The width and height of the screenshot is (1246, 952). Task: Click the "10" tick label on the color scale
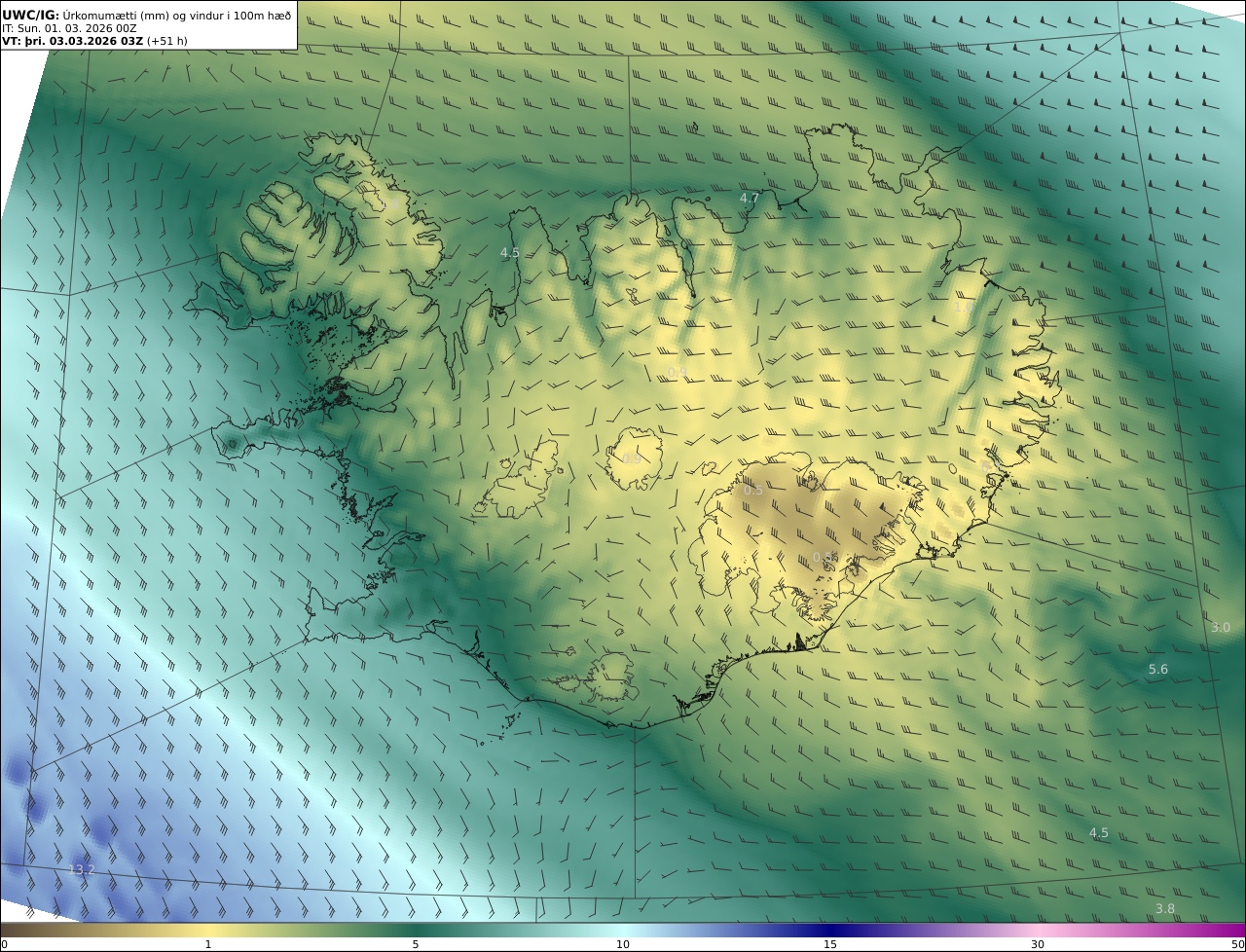click(623, 944)
